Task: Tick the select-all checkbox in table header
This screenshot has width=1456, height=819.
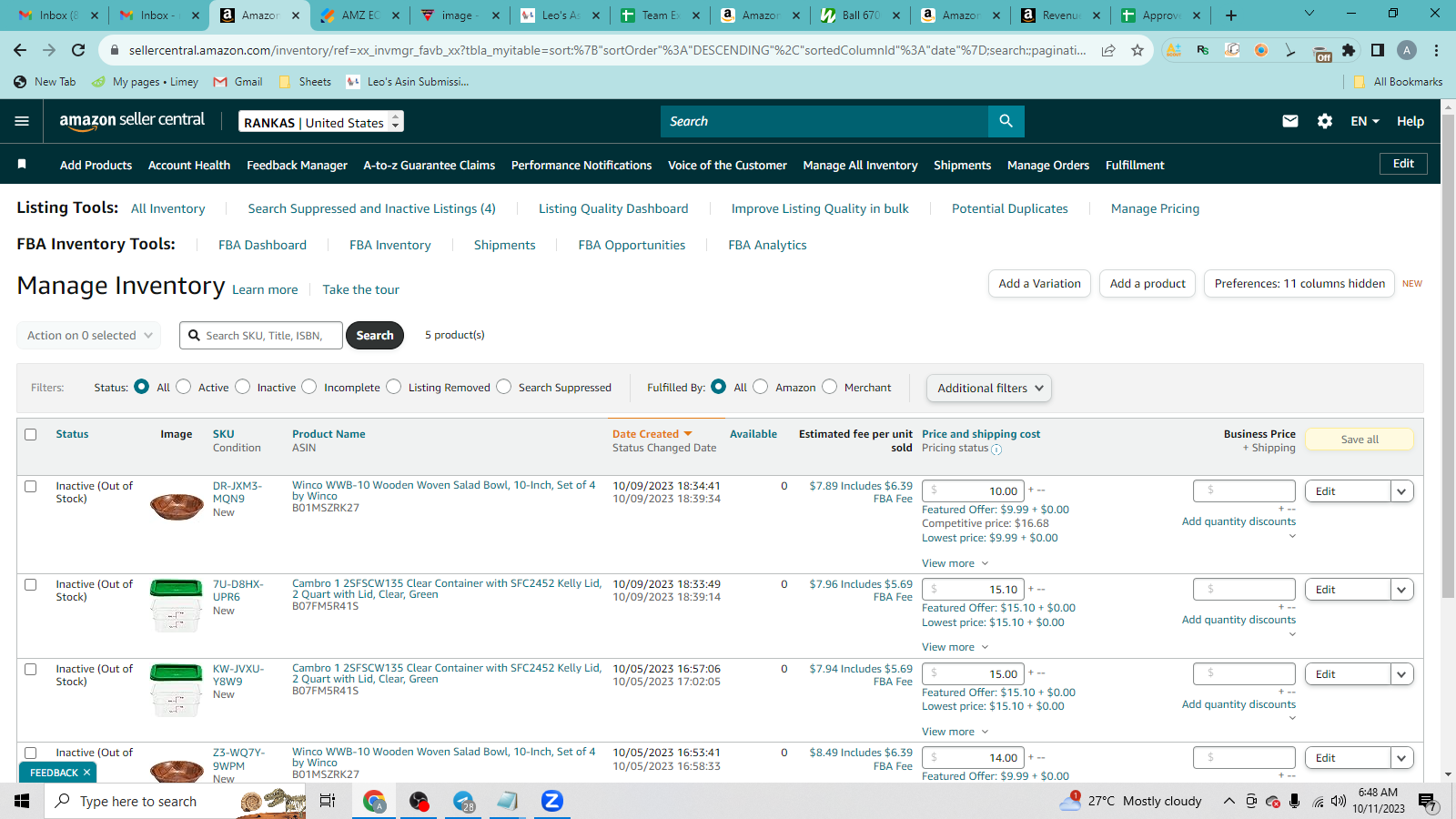Action: (x=31, y=434)
